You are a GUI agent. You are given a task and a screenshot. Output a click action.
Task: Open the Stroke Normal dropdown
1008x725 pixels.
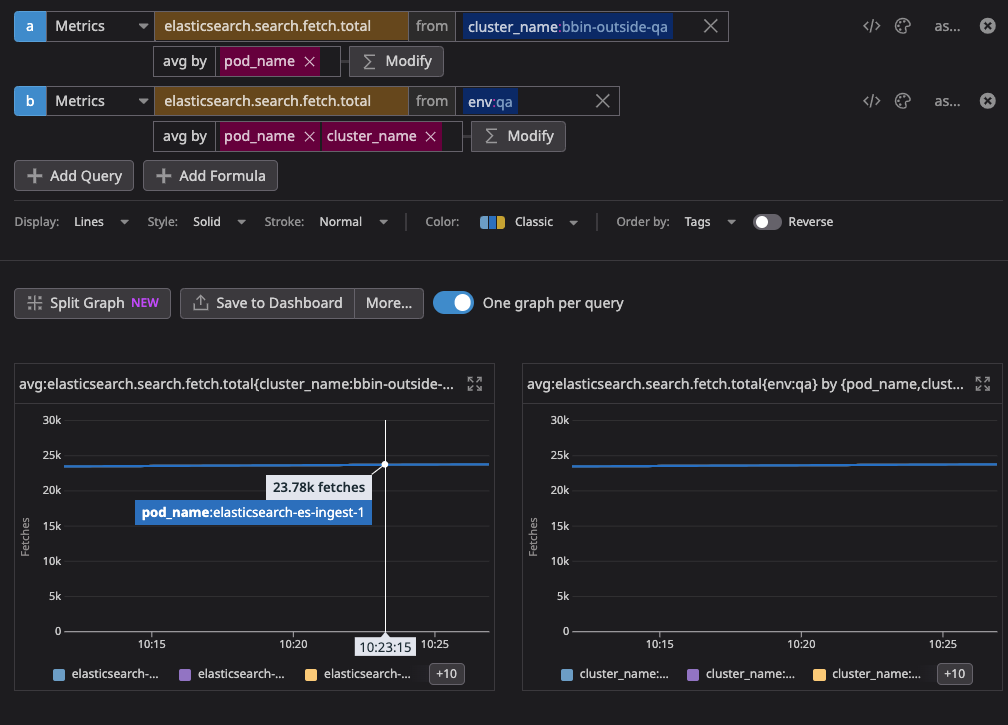[x=350, y=222]
